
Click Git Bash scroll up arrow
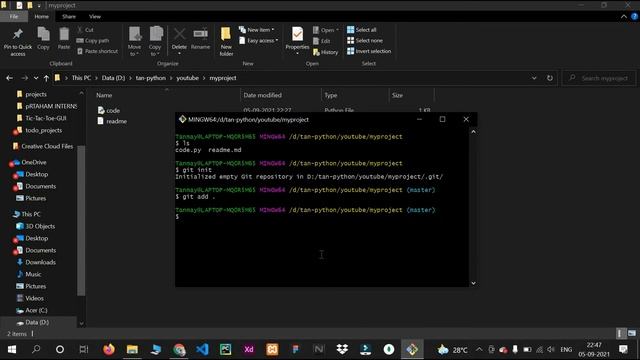473,131
